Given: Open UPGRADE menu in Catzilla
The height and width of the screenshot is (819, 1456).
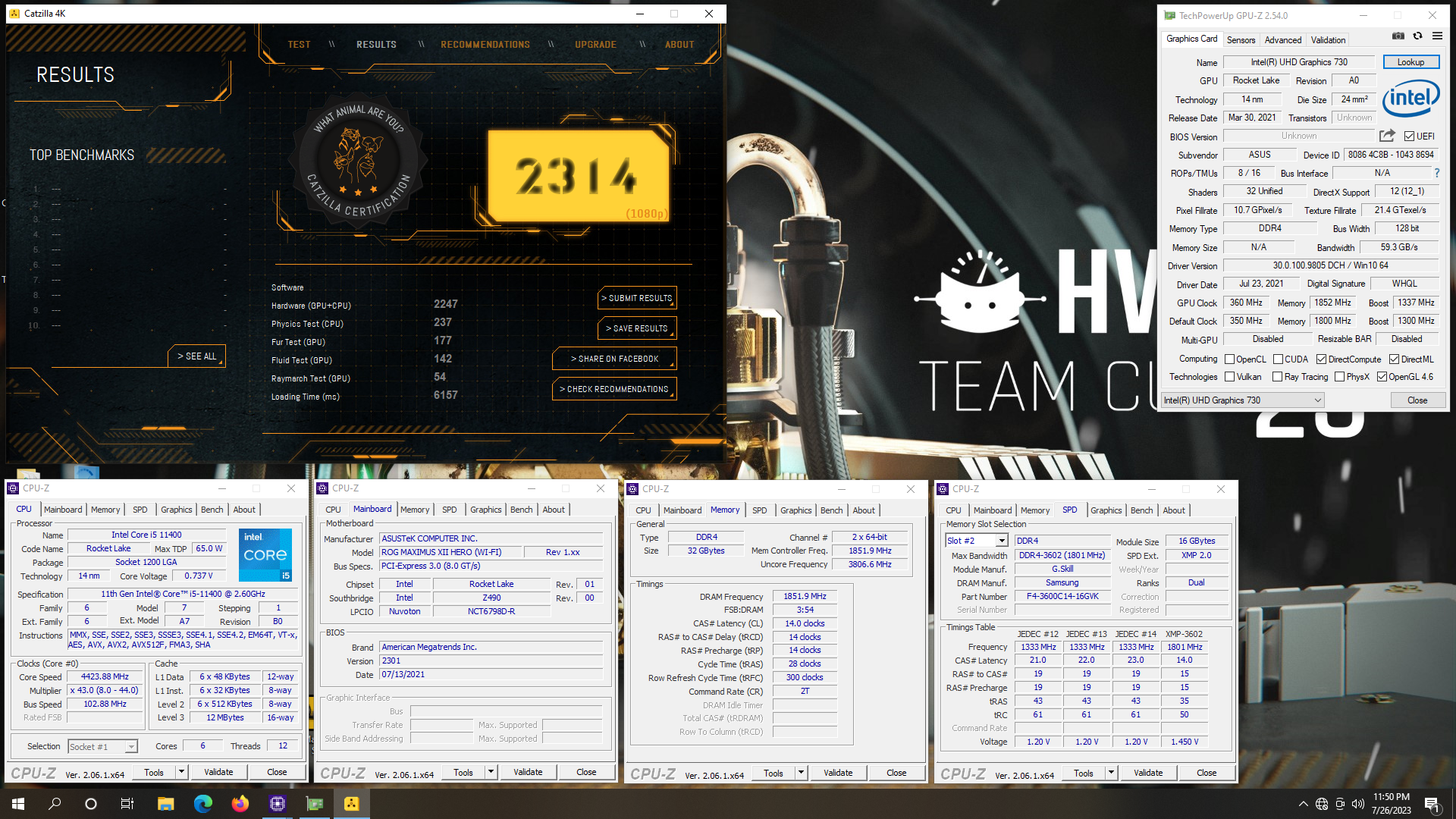Looking at the screenshot, I should pyautogui.click(x=595, y=45).
